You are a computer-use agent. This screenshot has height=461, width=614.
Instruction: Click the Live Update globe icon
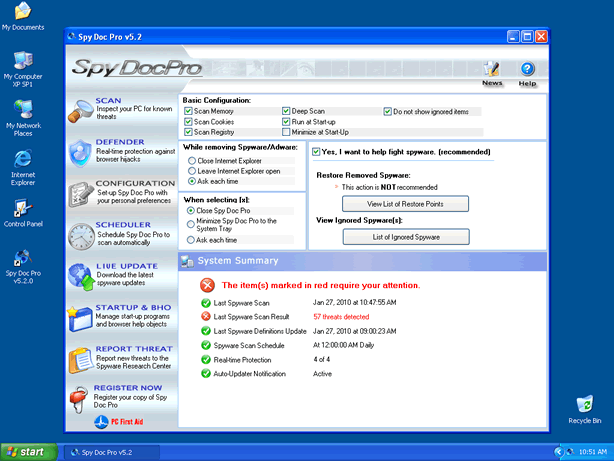(x=80, y=277)
